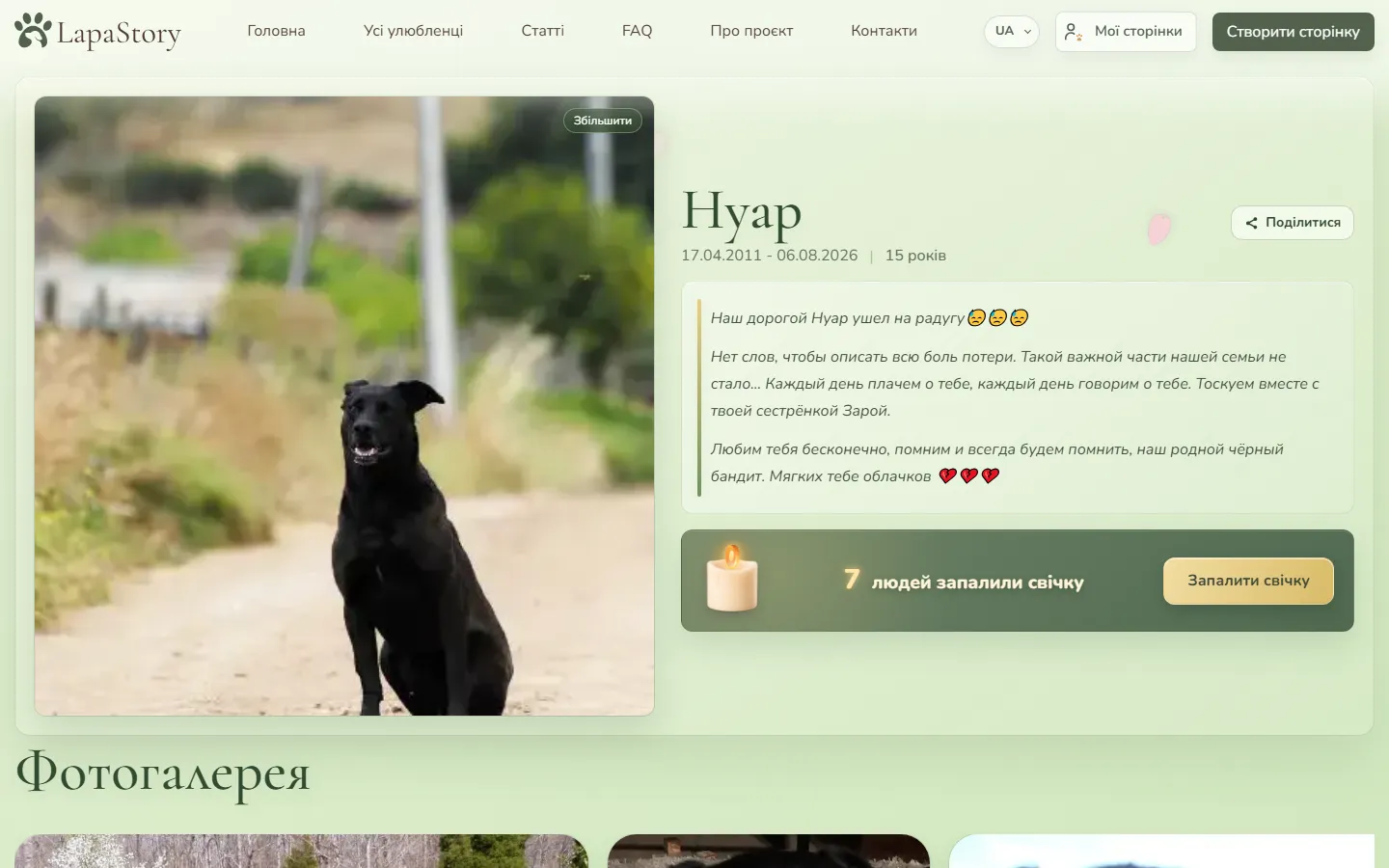Open the Статті section
This screenshot has height=868, width=1389.
tap(542, 31)
